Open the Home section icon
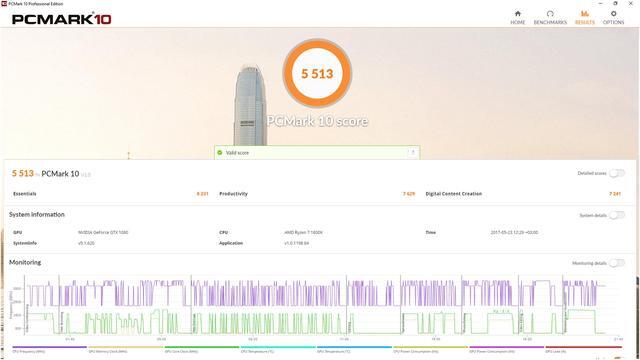 tap(518, 14)
